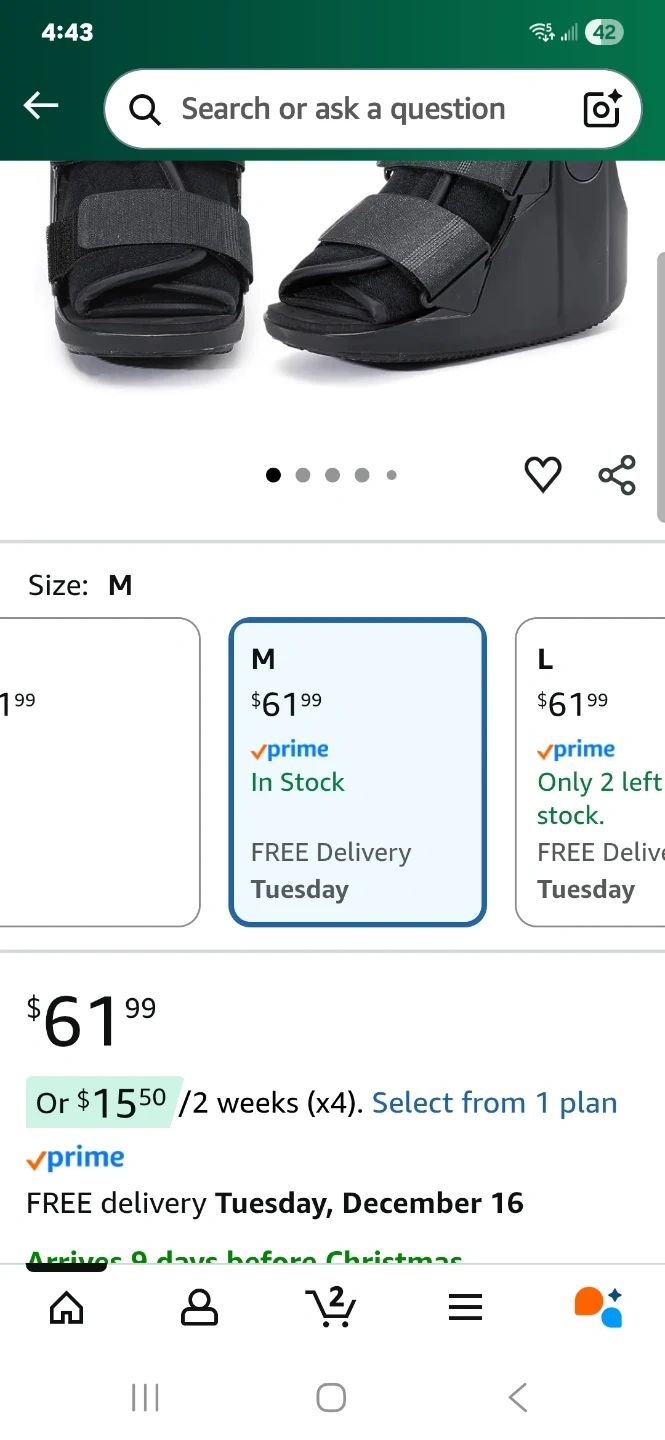Add item to wish list heart
Screen dimensions: 665x1440
click(543, 474)
